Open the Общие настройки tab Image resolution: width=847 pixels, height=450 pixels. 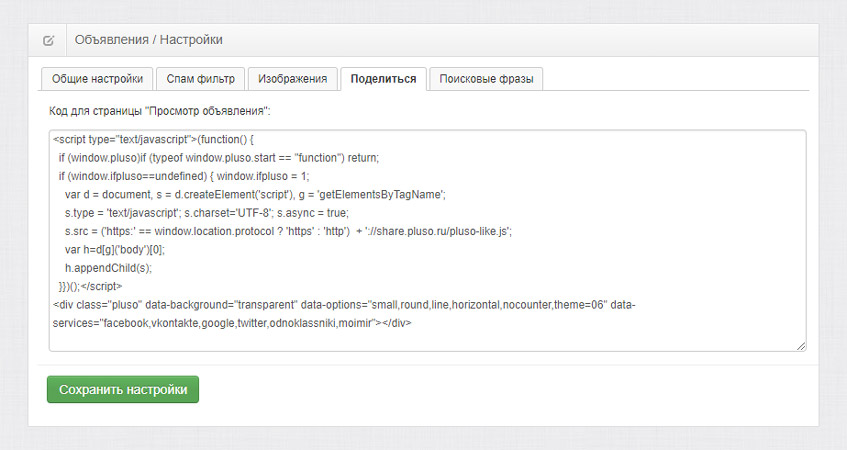[97, 79]
